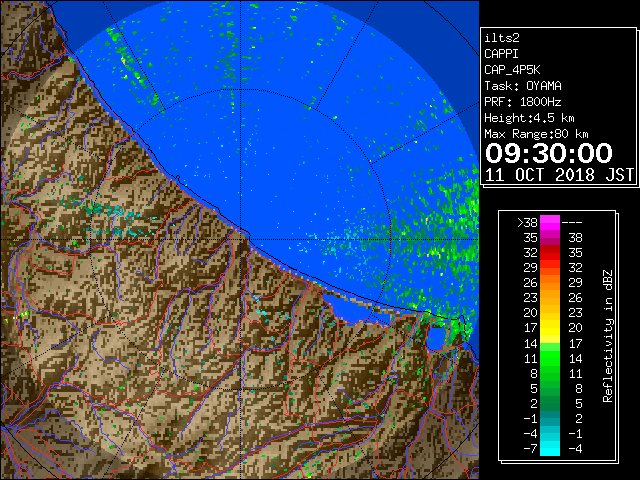
Task: Click the Task: OYAMA line
Action: (x=523, y=86)
